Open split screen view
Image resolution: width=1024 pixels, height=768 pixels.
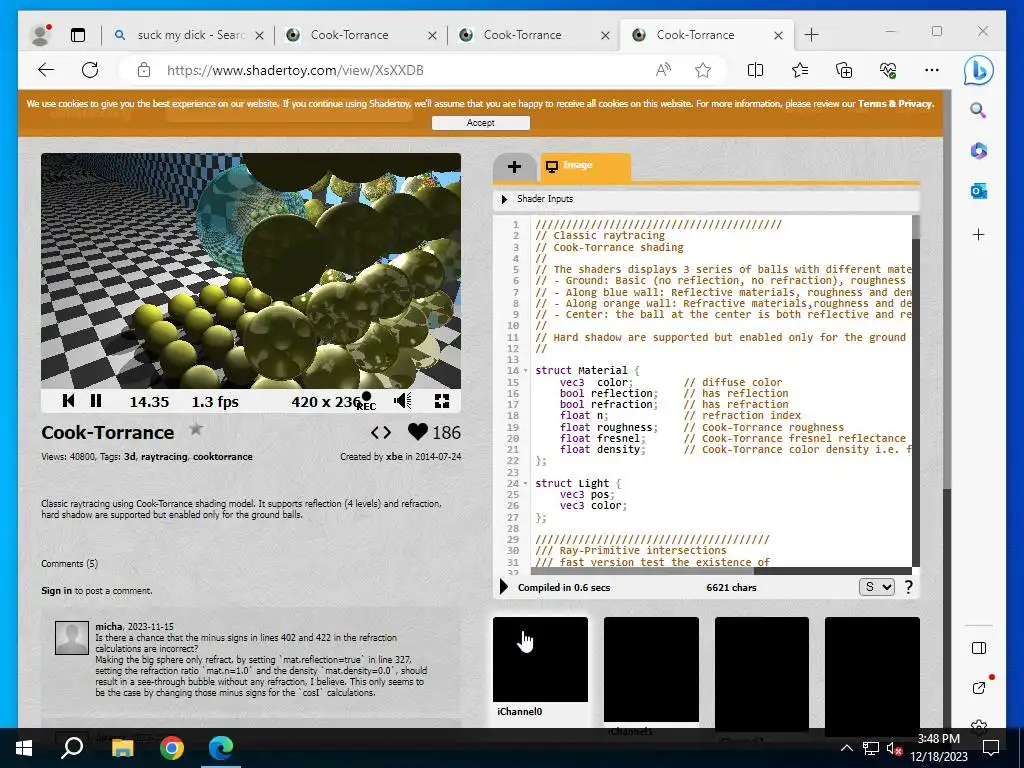click(756, 70)
